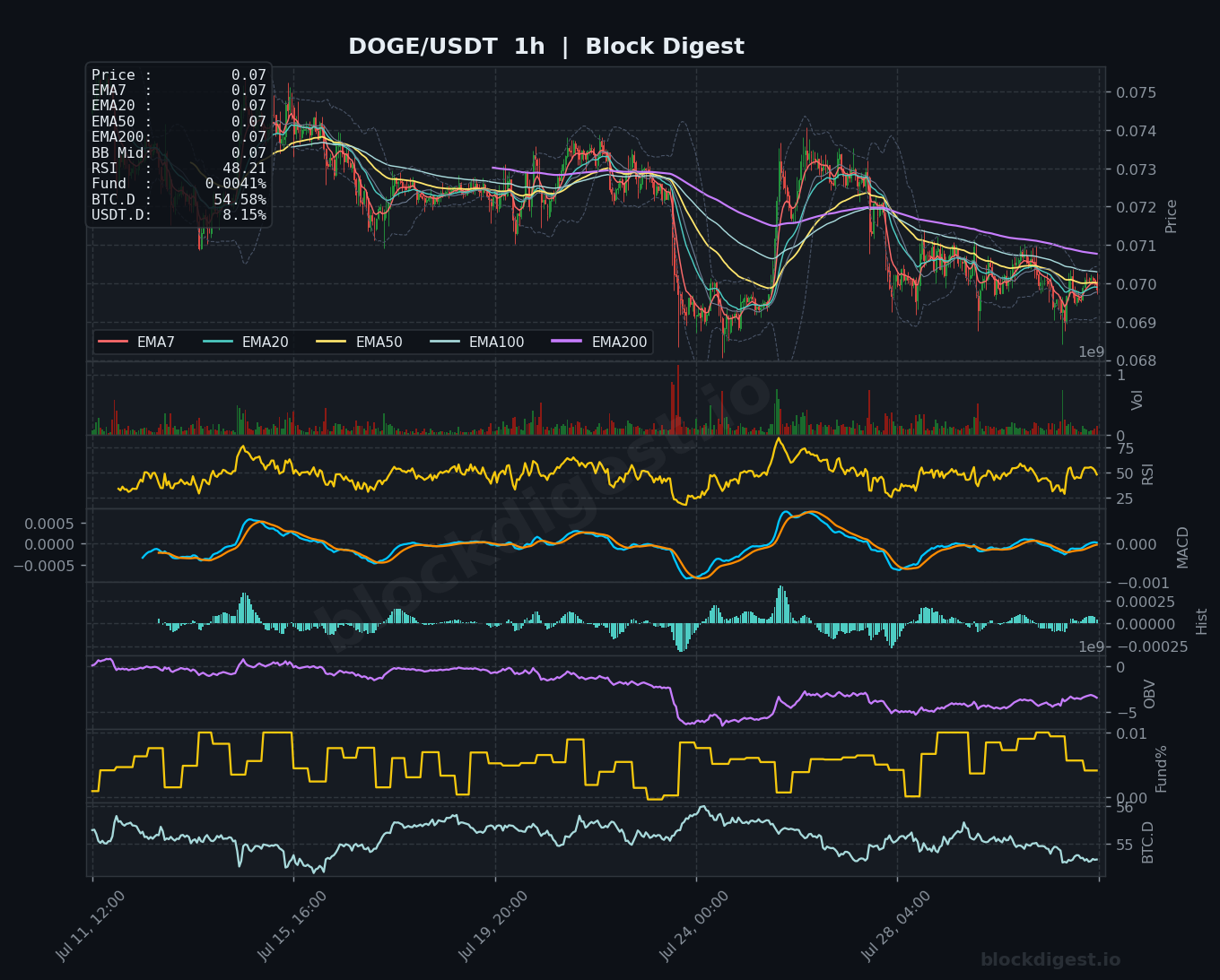The image size is (1220, 980).
Task: Click the MACD left axis tick -0.0005
Action: pyautogui.click(x=43, y=566)
